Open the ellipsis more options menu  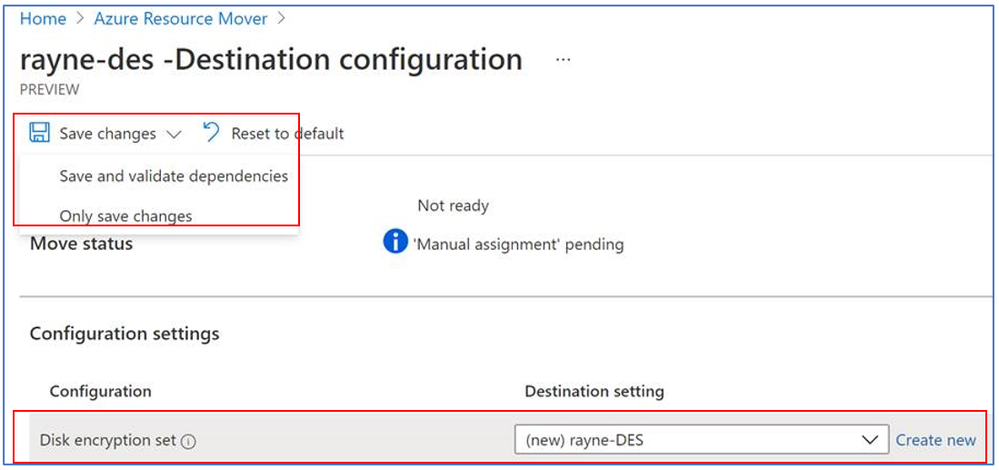563,59
